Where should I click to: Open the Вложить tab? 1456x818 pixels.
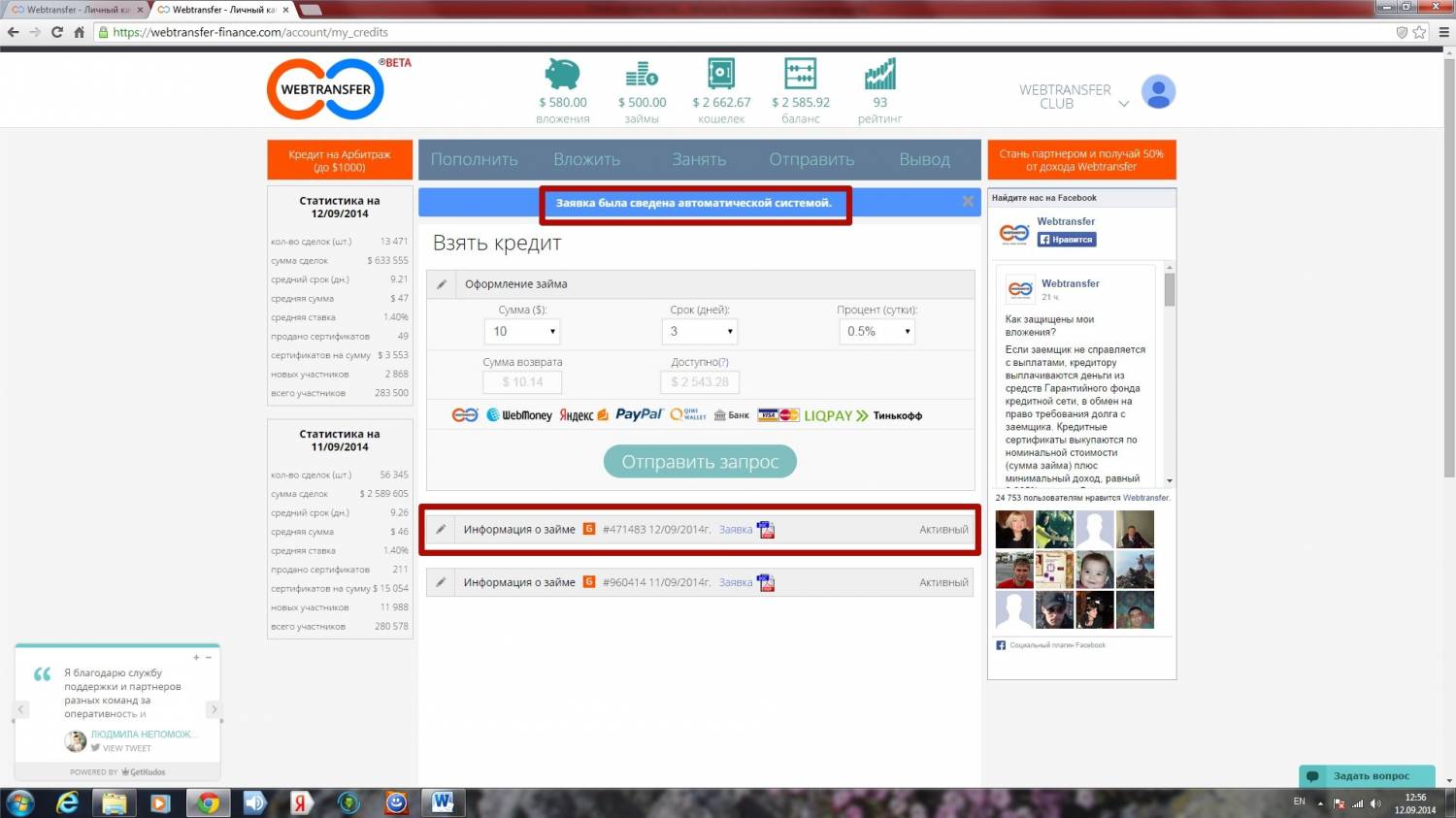coord(586,159)
